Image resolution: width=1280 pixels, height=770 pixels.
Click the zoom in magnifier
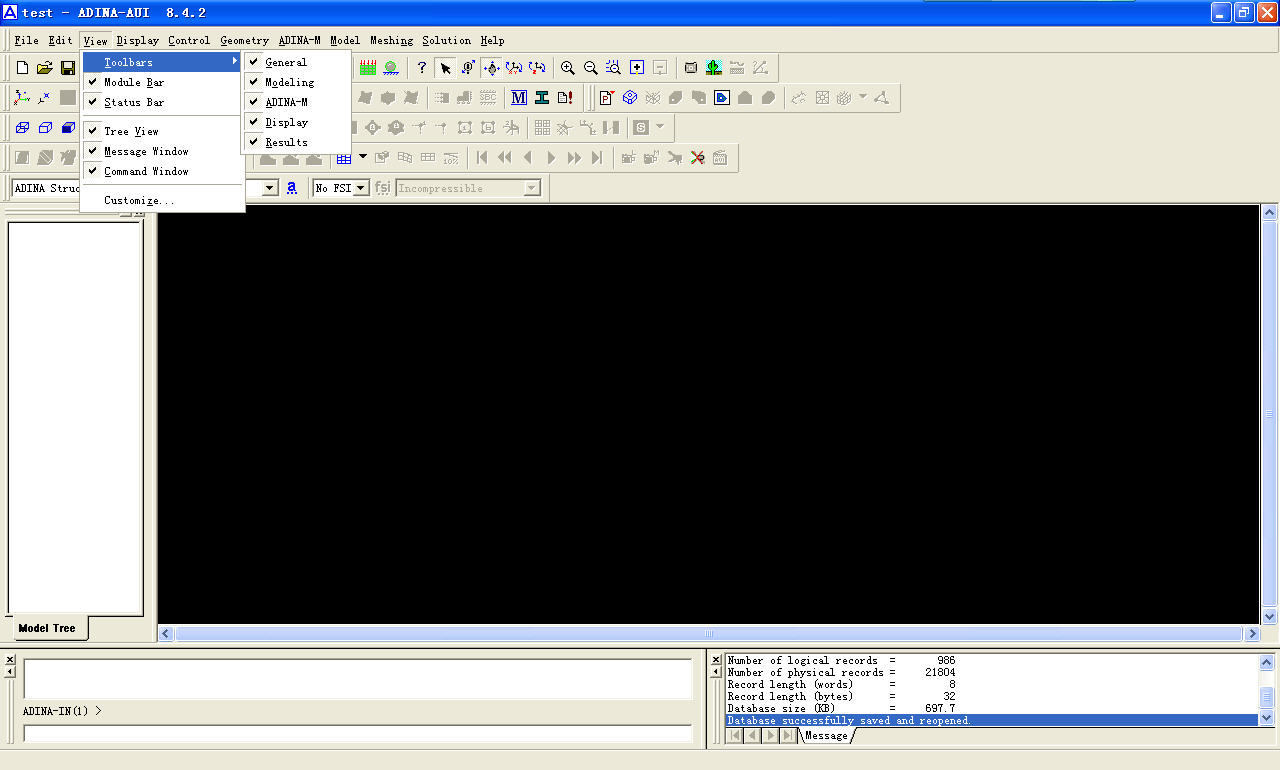567,68
